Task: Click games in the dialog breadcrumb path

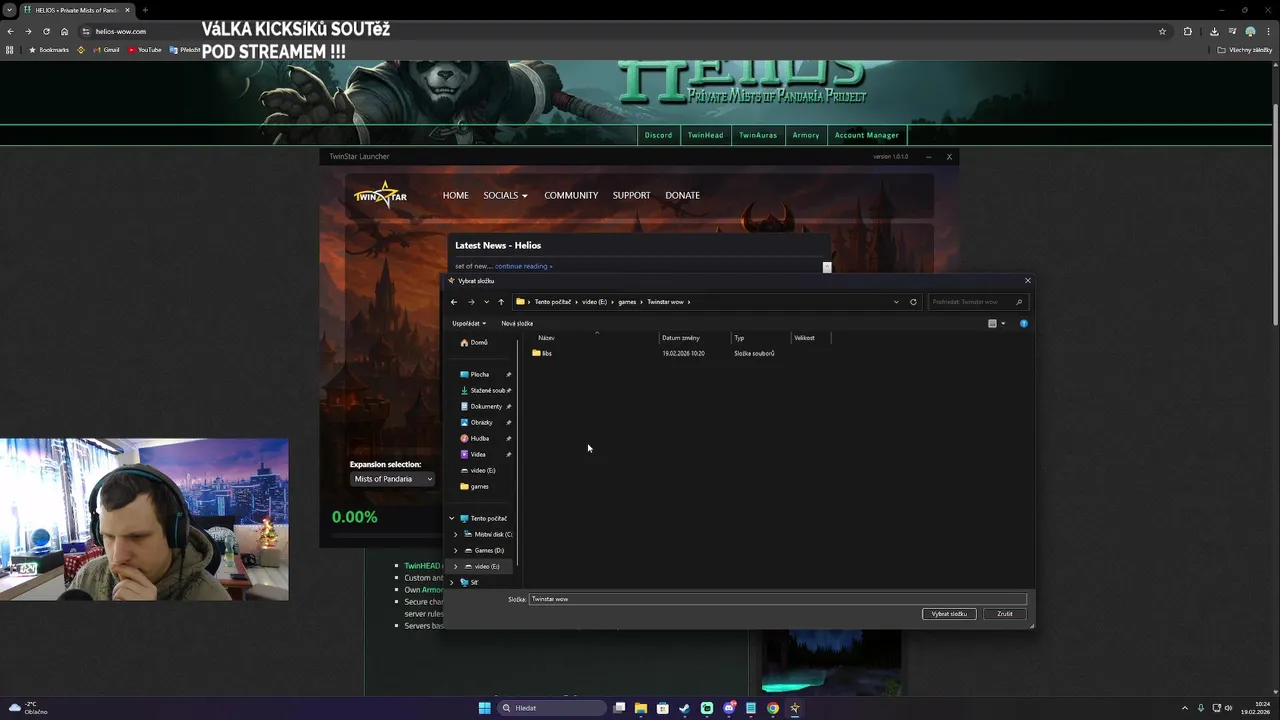Action: 627,302
